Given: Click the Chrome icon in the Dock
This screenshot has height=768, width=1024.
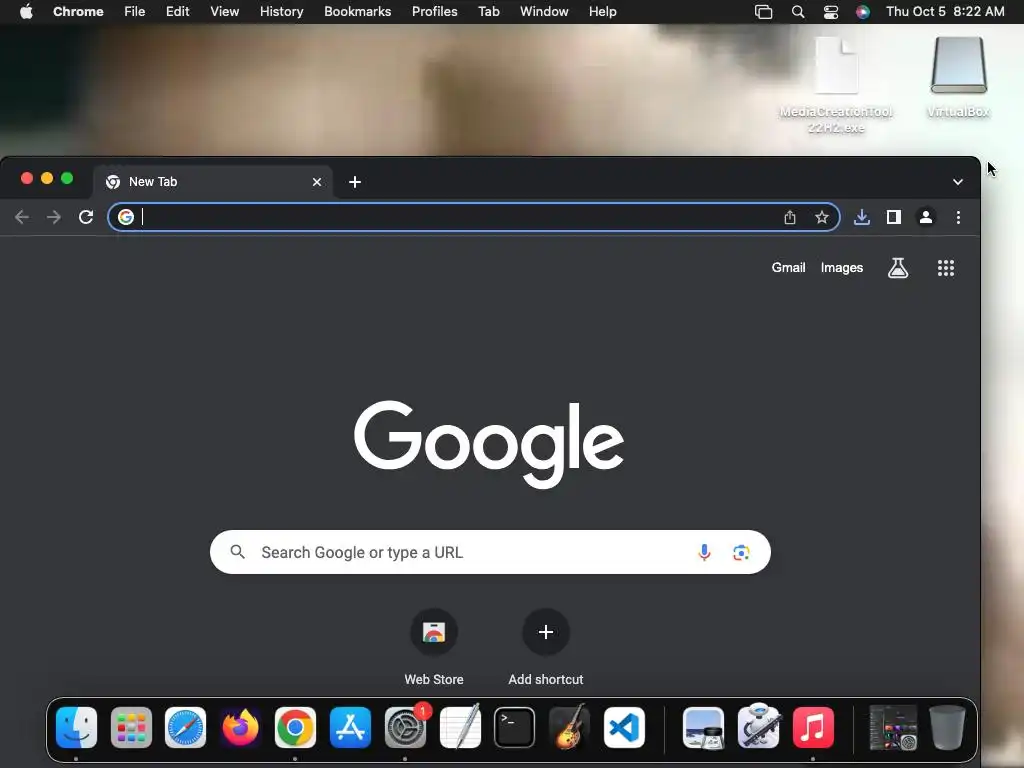Looking at the screenshot, I should (x=295, y=728).
